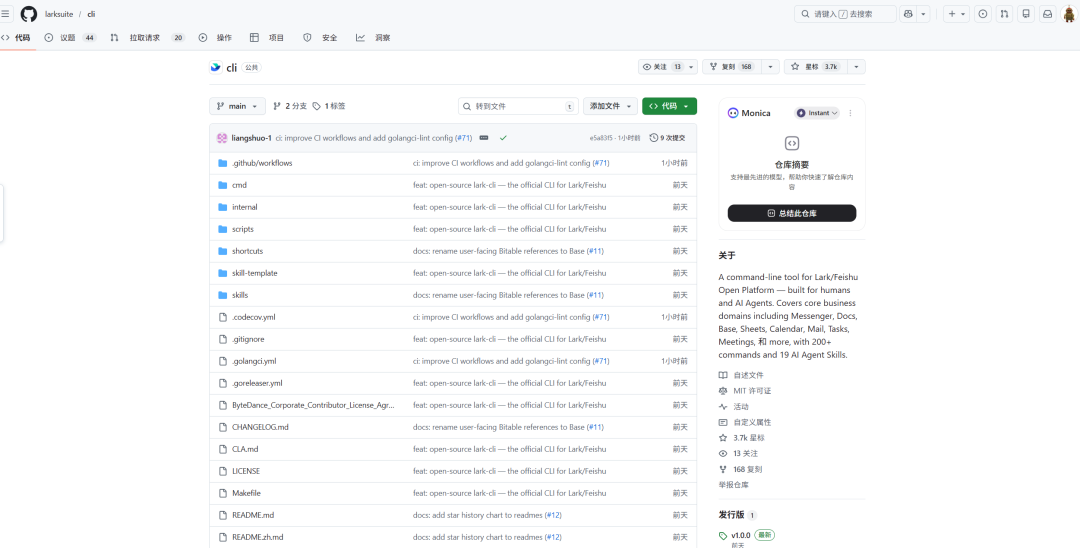
Task: Click the tag icon beside 1 标签
Action: click(x=316, y=106)
